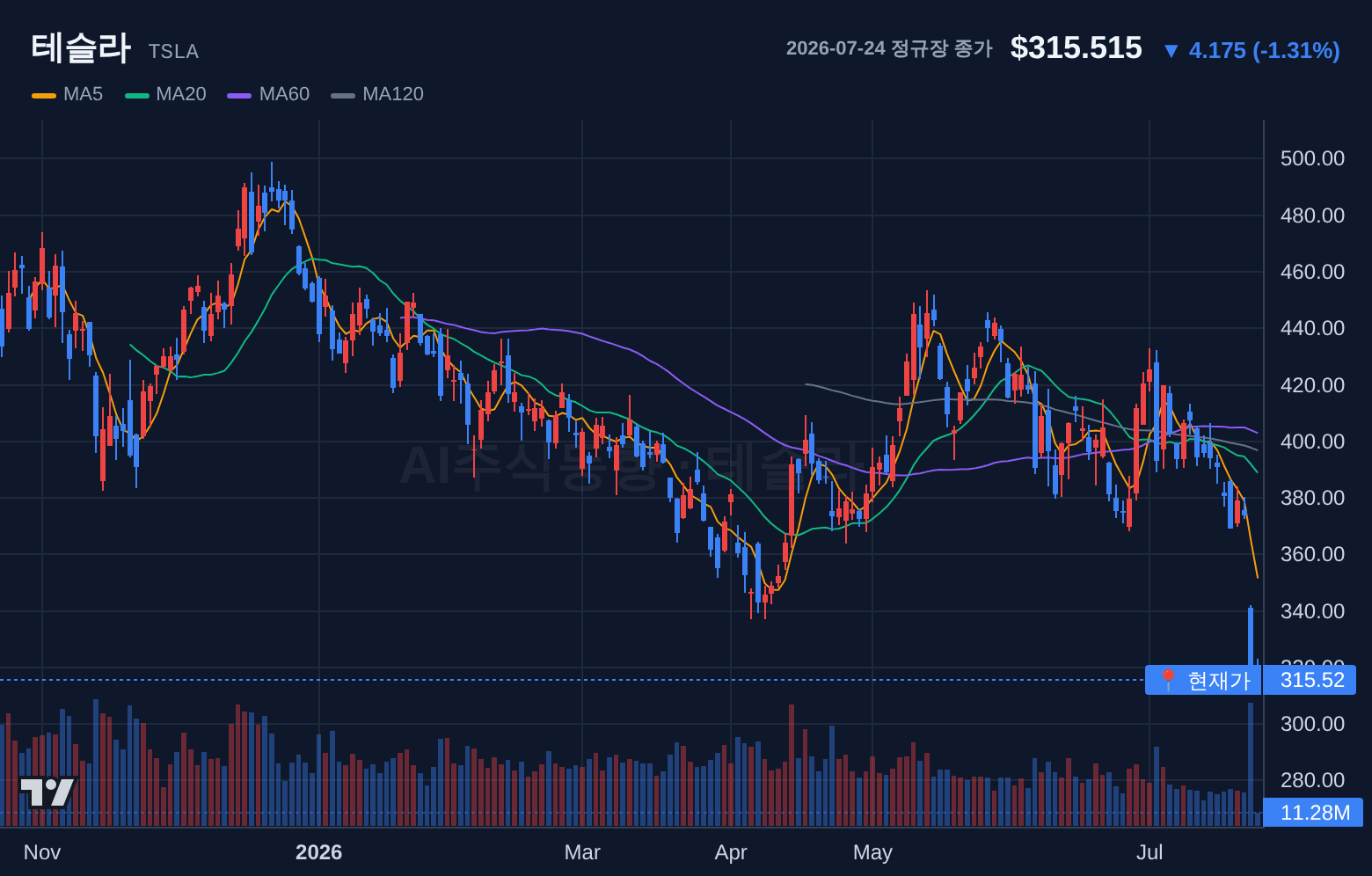The height and width of the screenshot is (876, 1372).
Task: Click the MA60 purple legend swatch
Action: pyautogui.click(x=239, y=95)
